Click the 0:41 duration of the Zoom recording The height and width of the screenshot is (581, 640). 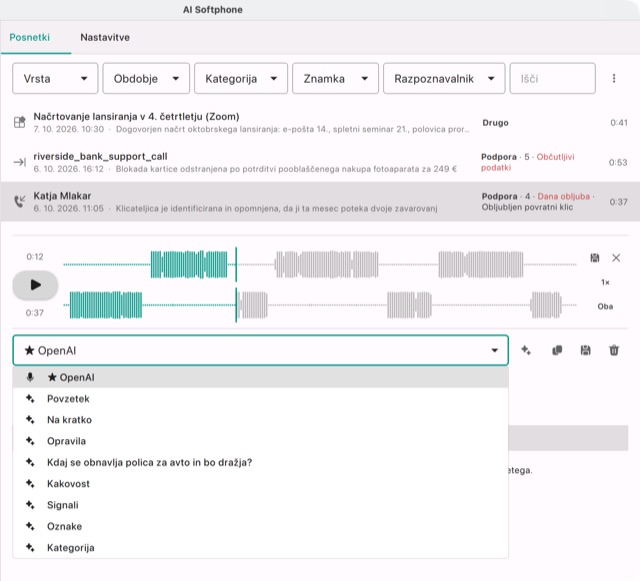[x=619, y=123]
